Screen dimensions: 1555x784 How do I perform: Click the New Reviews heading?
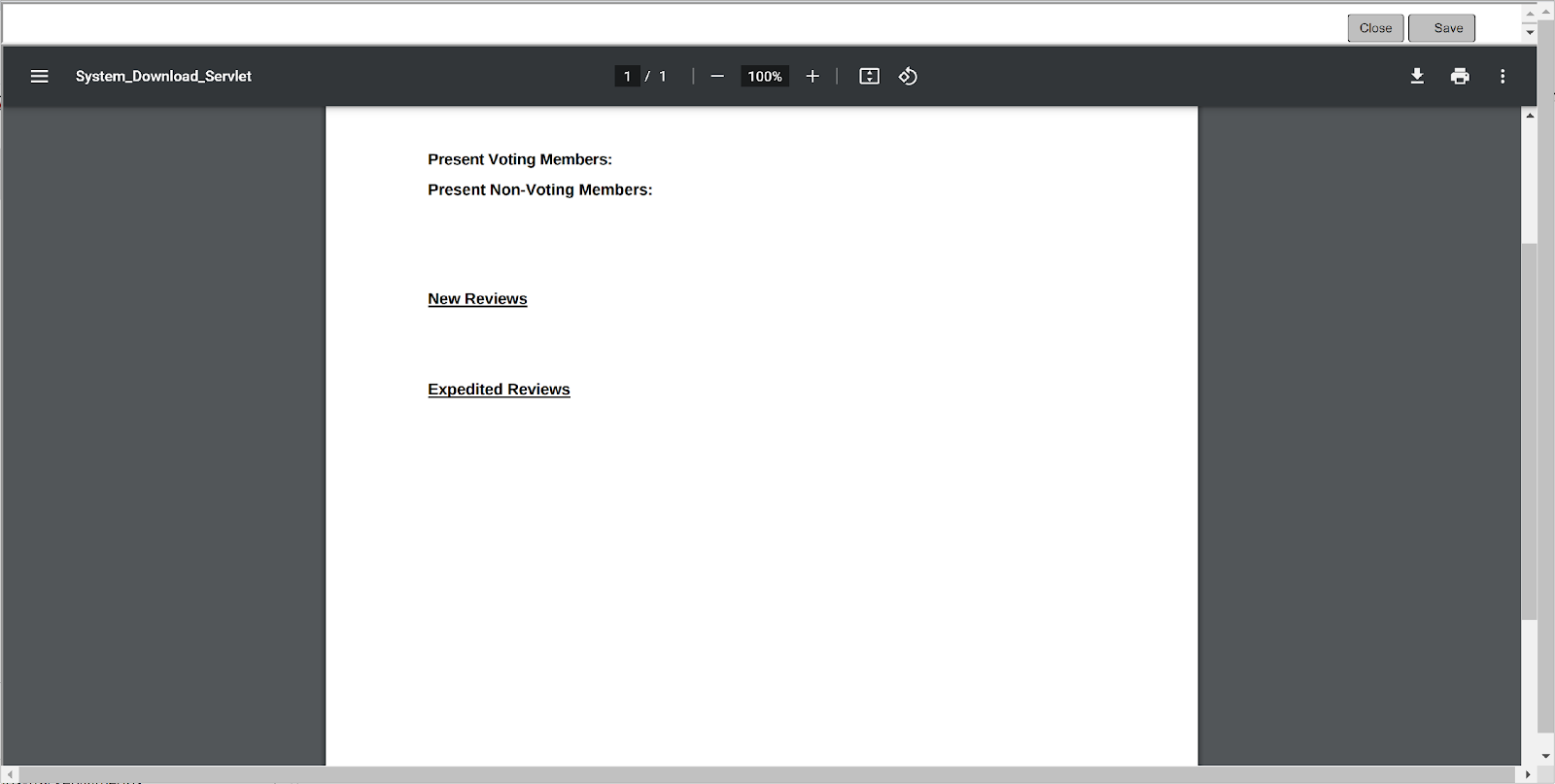coord(477,299)
